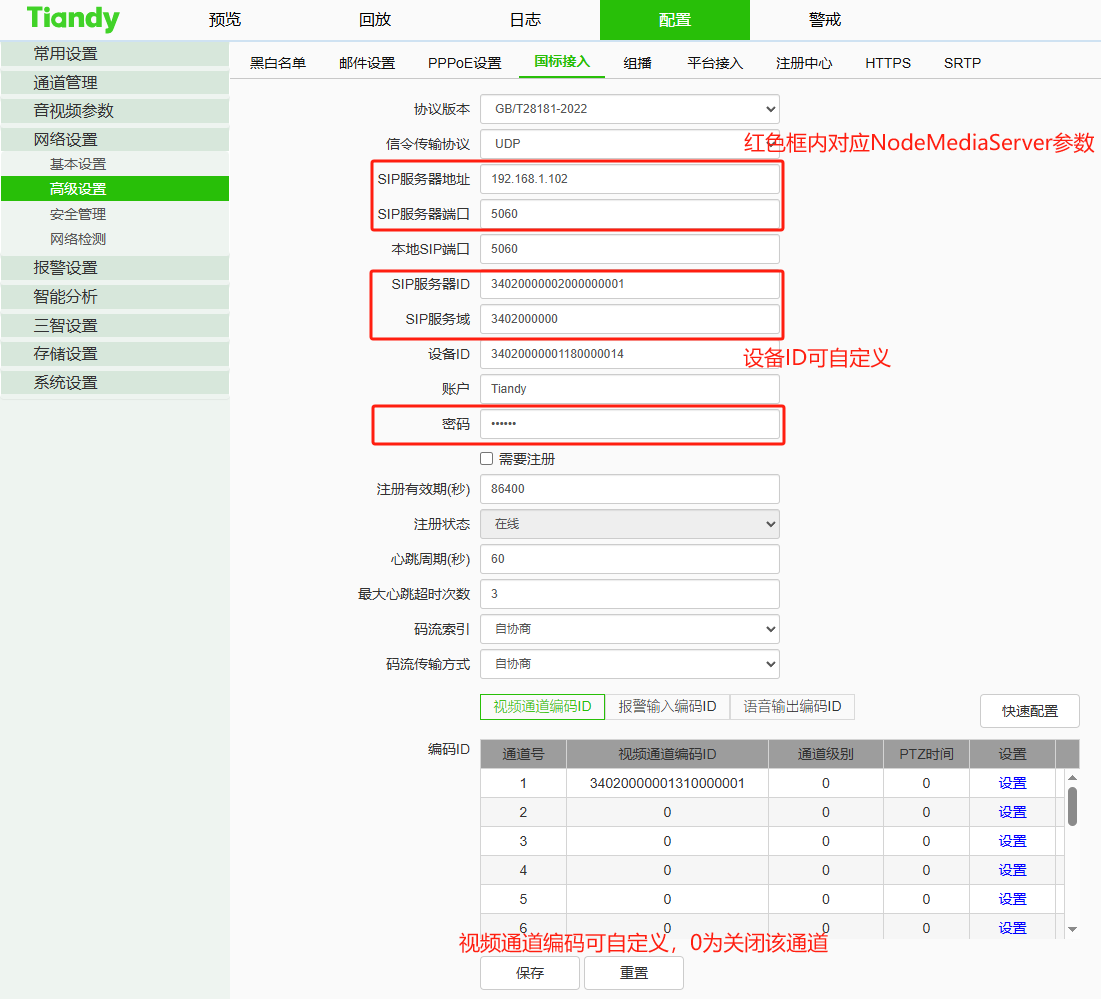
Task: Click 设置 link for channel 2
Action: (1012, 812)
